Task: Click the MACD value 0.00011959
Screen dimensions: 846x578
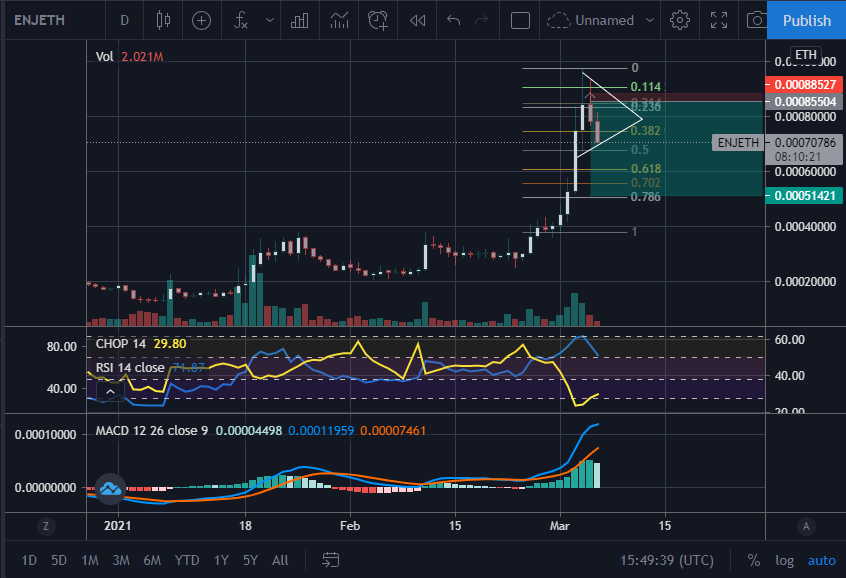Action: click(x=321, y=431)
